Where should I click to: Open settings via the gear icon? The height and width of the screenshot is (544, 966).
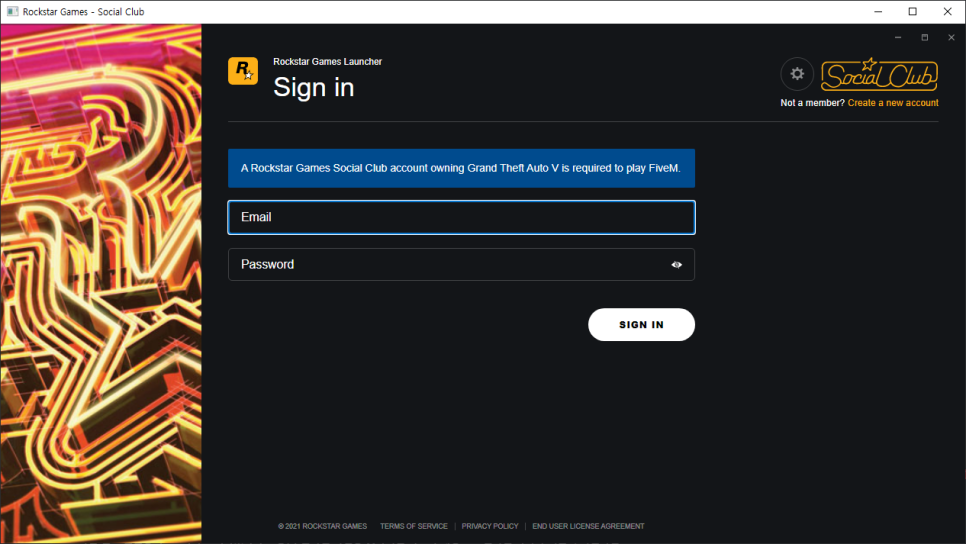[x=797, y=74]
